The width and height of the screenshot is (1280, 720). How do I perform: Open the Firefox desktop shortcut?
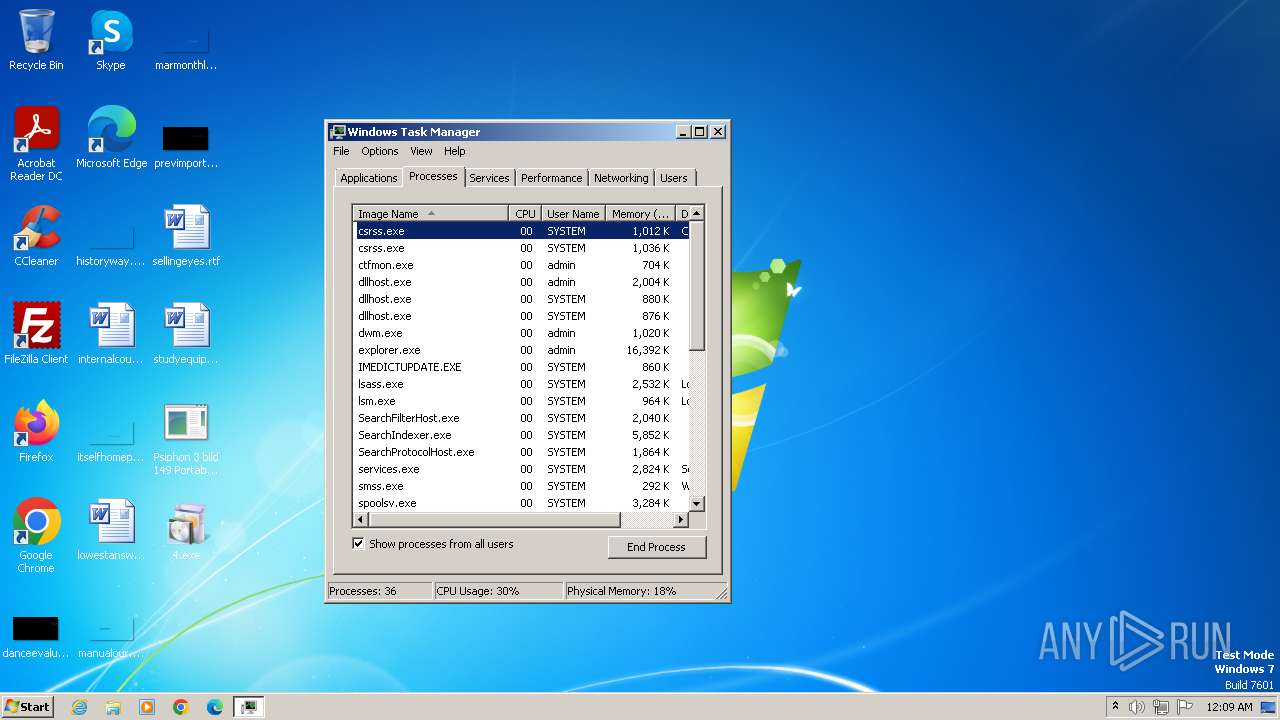(x=36, y=431)
